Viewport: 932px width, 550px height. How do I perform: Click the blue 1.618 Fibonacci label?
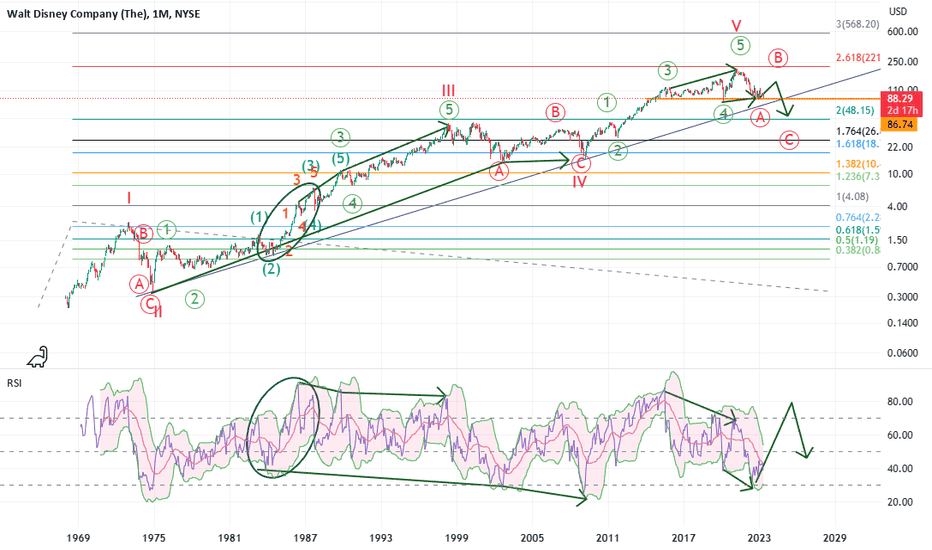pyautogui.click(x=858, y=144)
